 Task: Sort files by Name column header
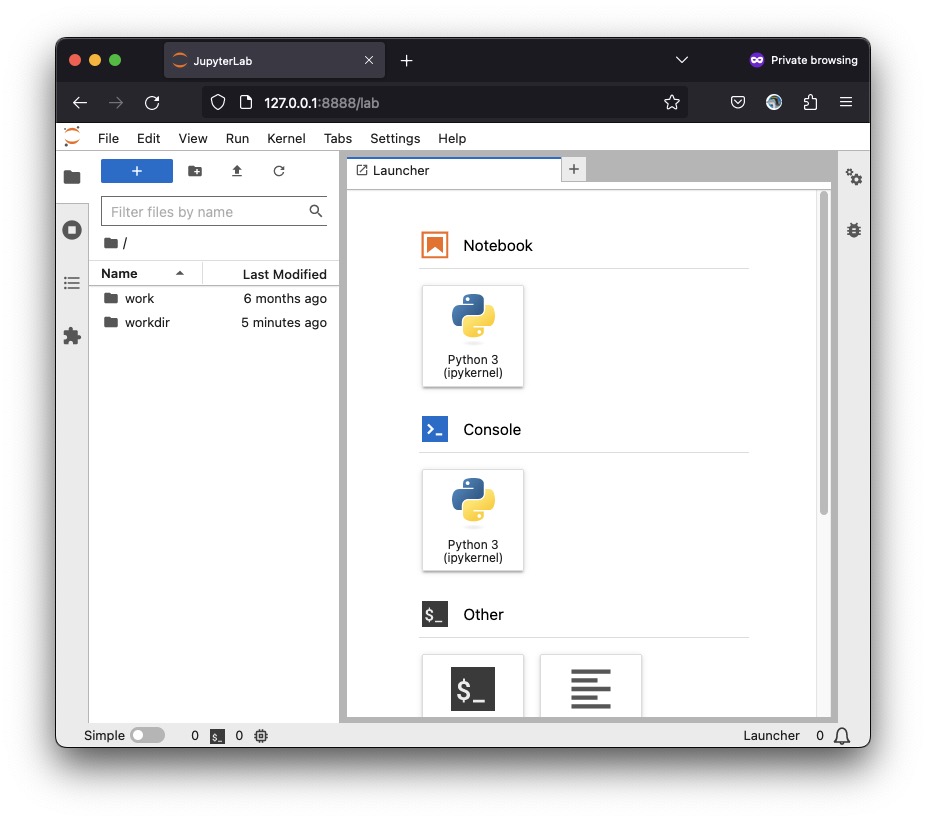click(120, 273)
